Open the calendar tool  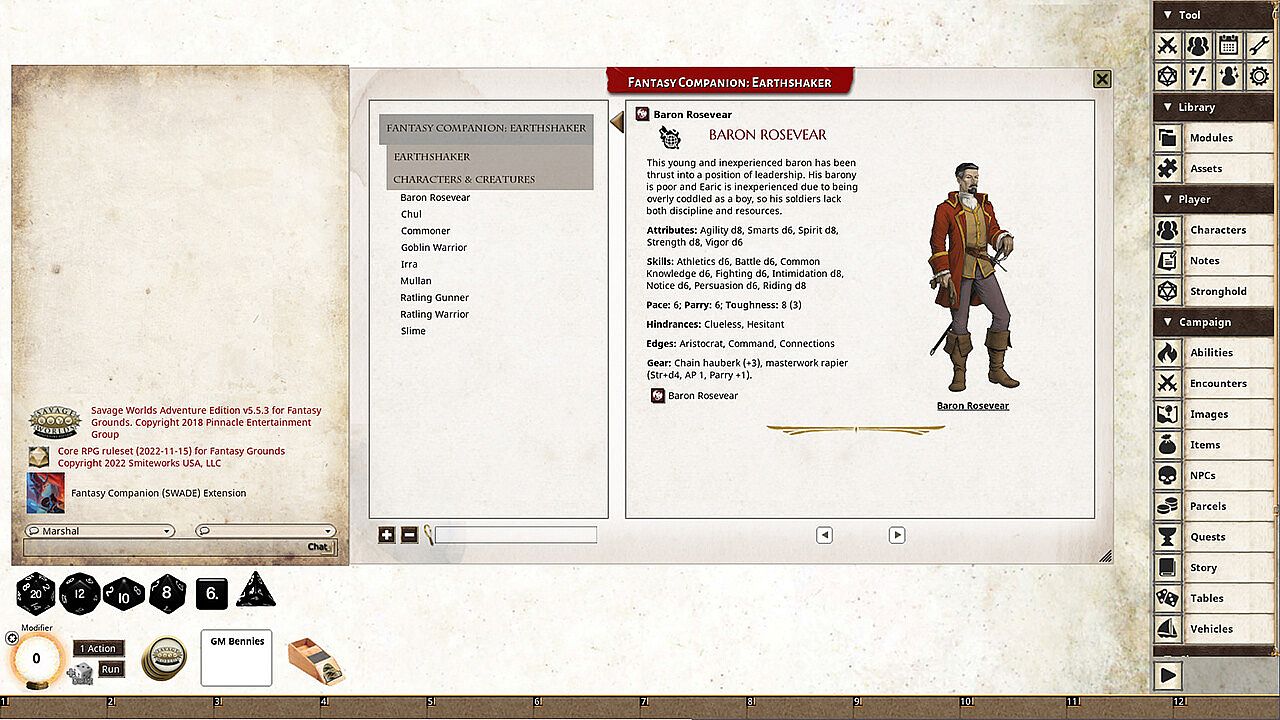click(x=1229, y=45)
